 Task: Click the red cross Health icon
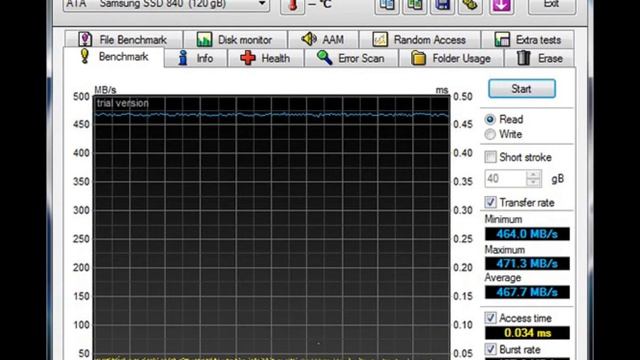coord(247,58)
